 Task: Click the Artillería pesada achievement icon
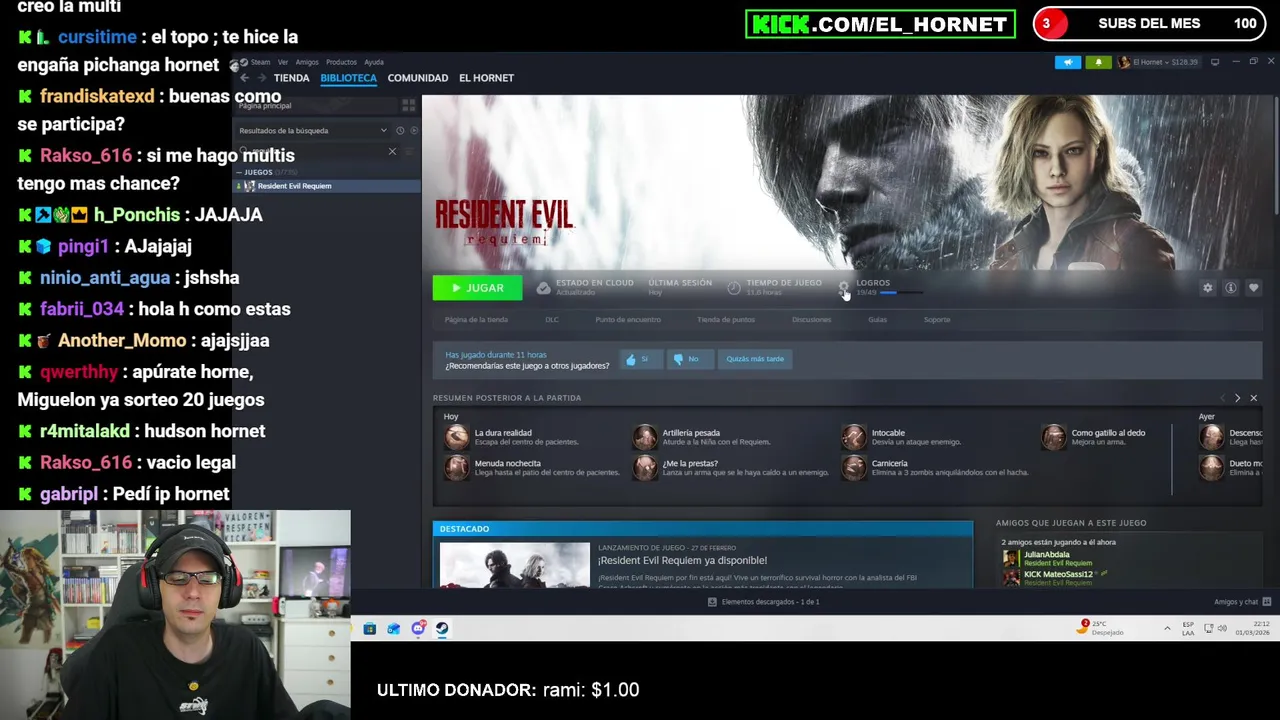(x=645, y=437)
